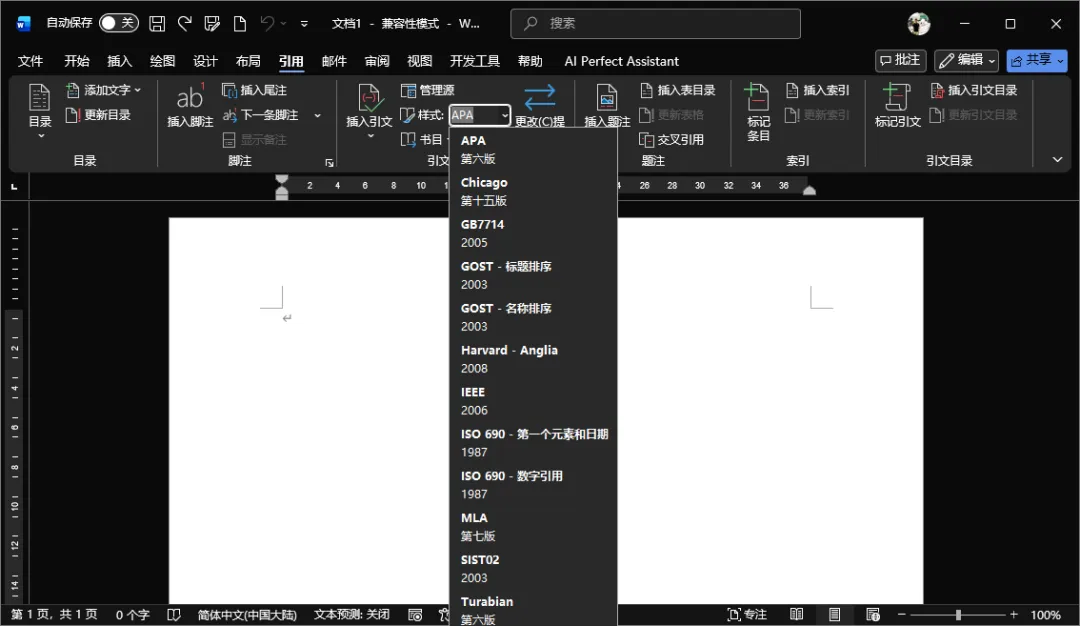
Task: Switch to the 开始 tab
Action: point(76,61)
